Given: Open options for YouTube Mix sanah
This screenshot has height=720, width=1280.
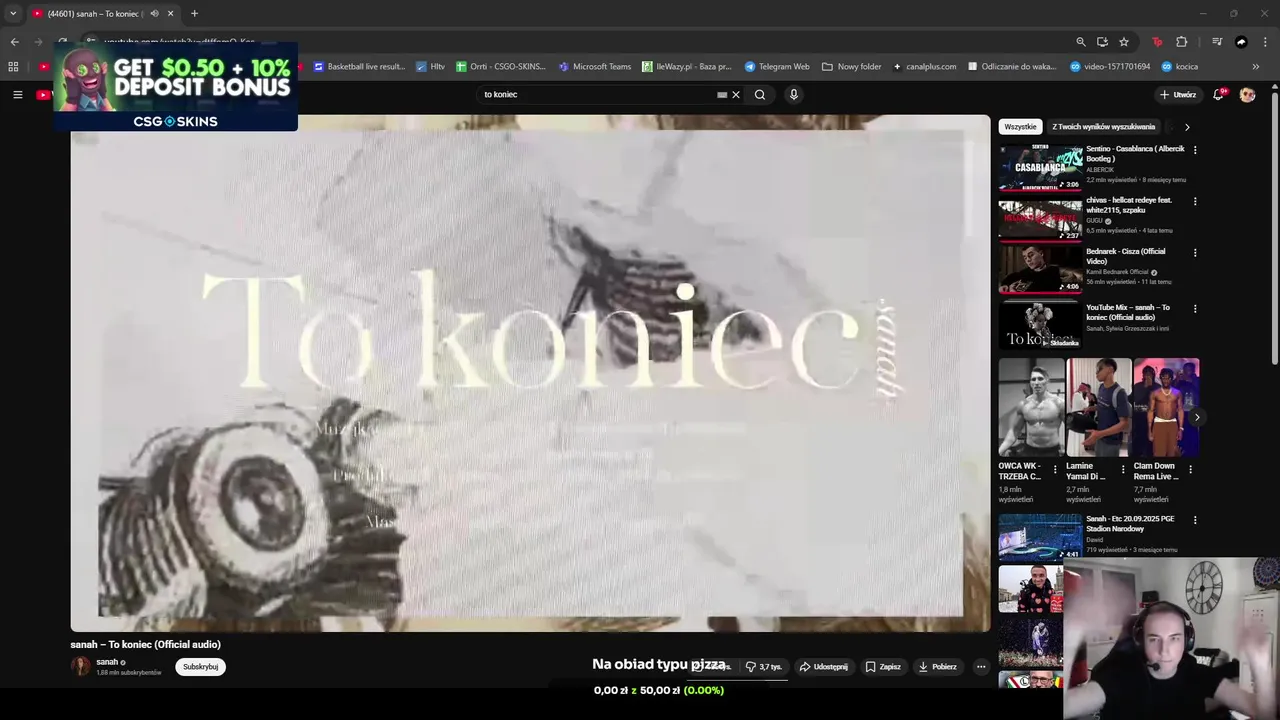Looking at the screenshot, I should [x=1195, y=309].
